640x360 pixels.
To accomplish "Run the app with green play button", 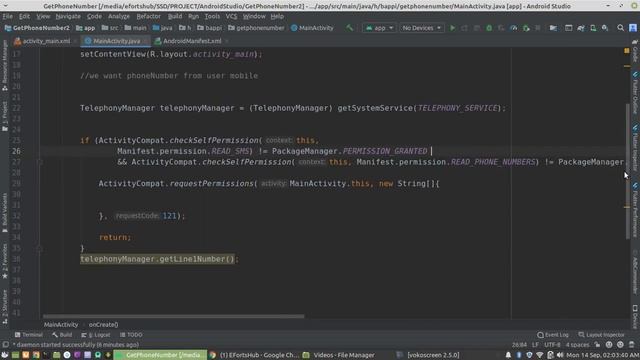I will (x=452, y=28).
